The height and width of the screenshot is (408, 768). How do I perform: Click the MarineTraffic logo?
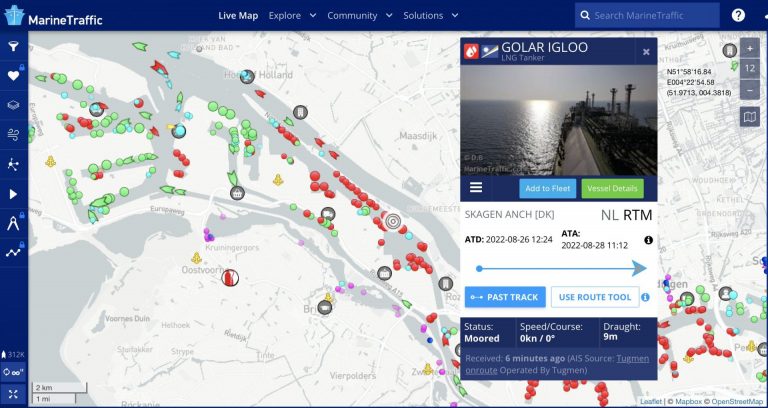pos(53,16)
